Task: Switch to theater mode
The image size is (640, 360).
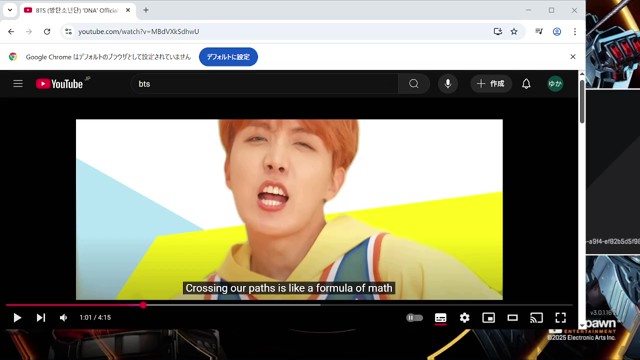Action: [513, 318]
